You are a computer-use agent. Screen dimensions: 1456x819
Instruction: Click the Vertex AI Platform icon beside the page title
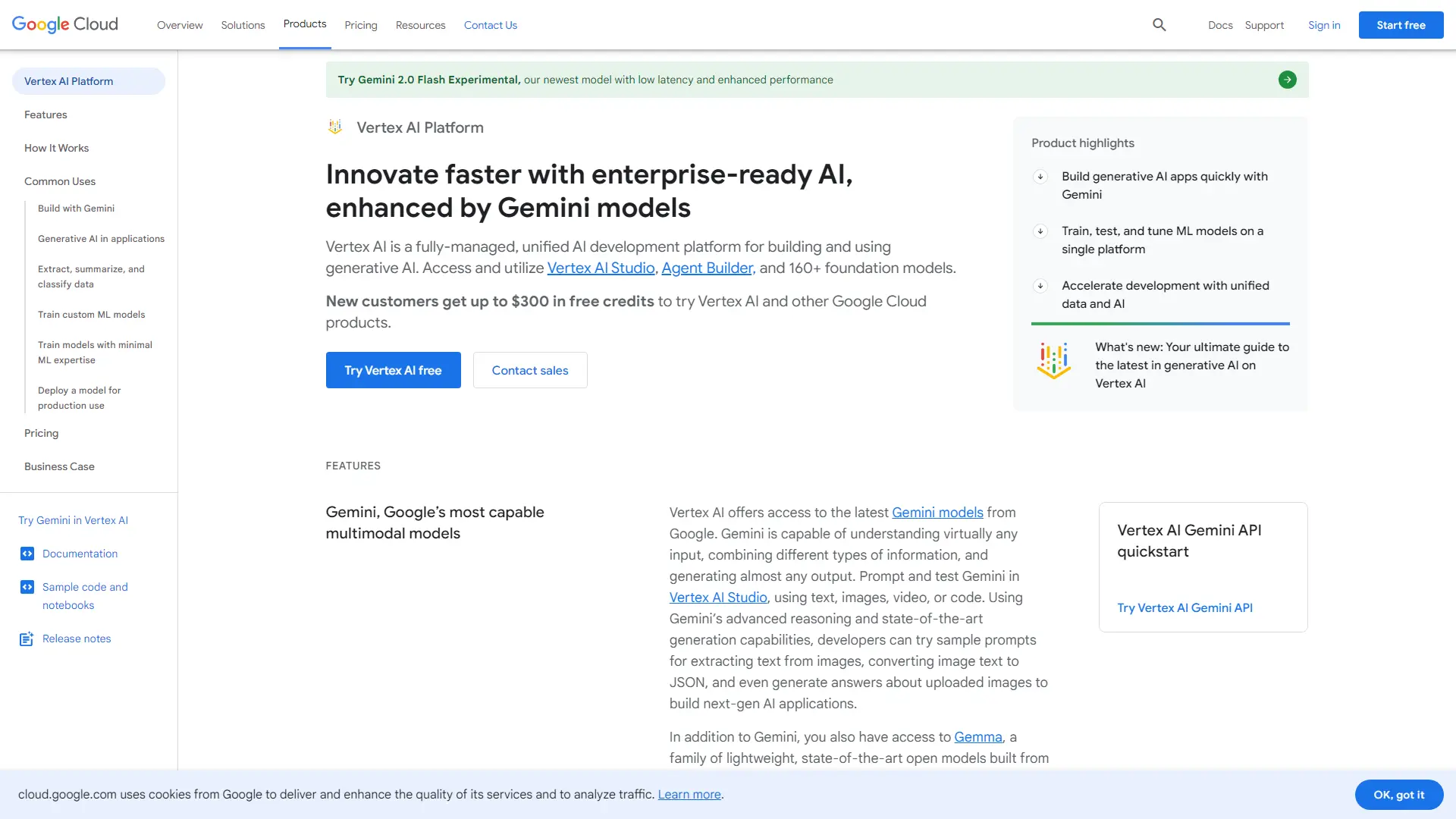click(334, 127)
